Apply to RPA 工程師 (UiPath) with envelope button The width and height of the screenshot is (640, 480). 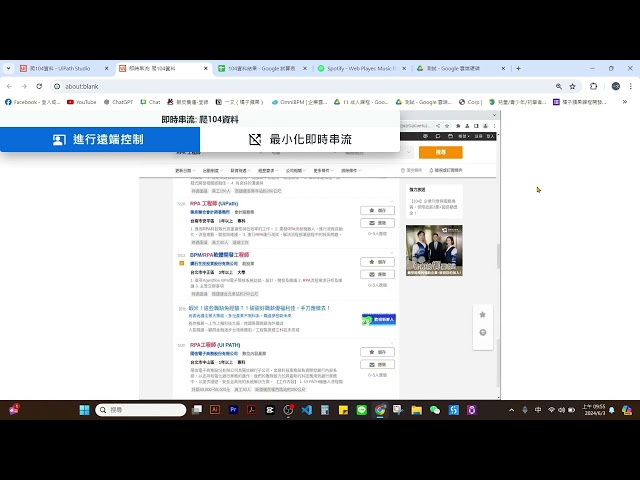pyautogui.click(x=378, y=223)
